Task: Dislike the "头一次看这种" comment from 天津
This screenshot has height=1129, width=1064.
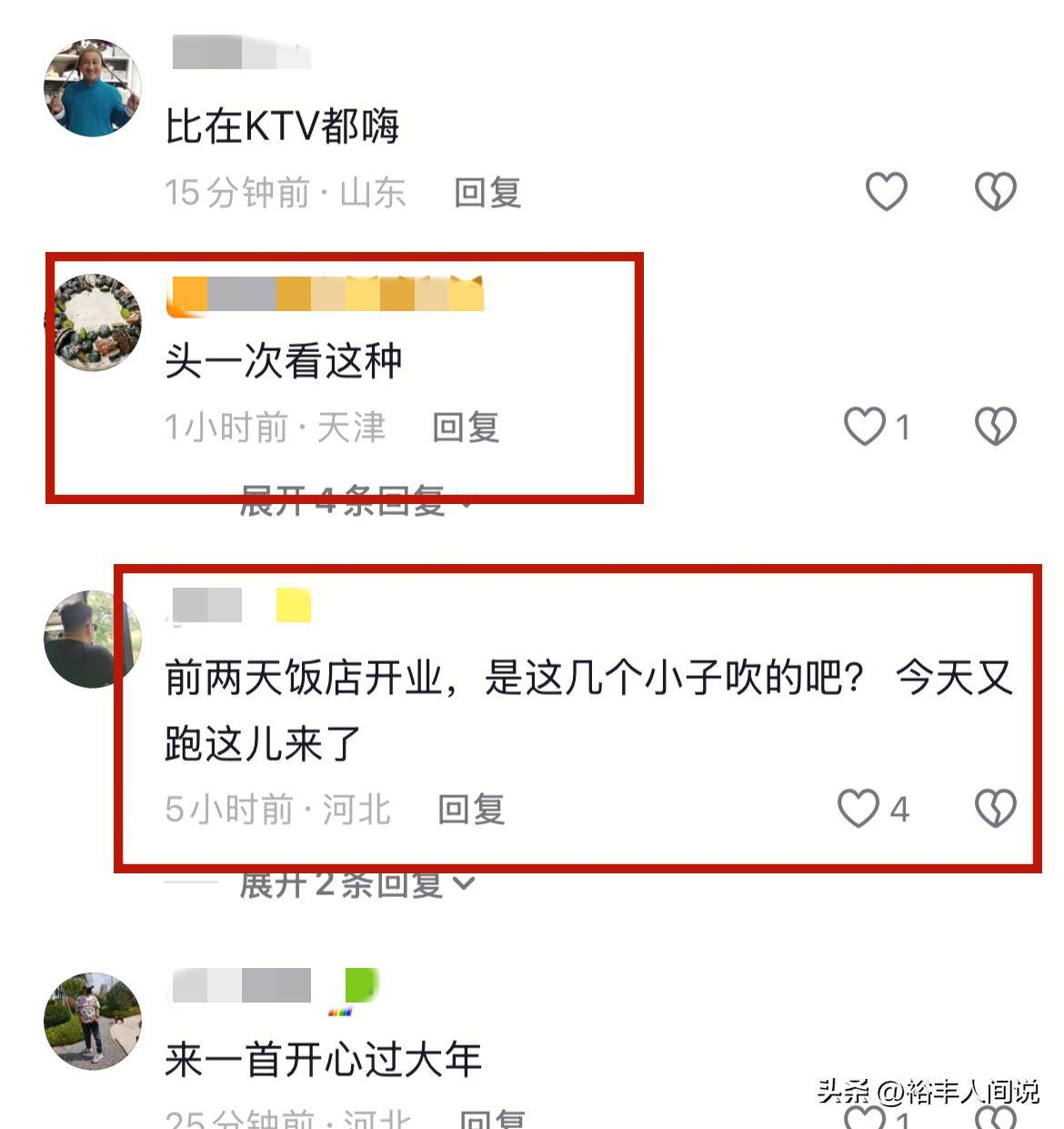Action: [x=995, y=426]
